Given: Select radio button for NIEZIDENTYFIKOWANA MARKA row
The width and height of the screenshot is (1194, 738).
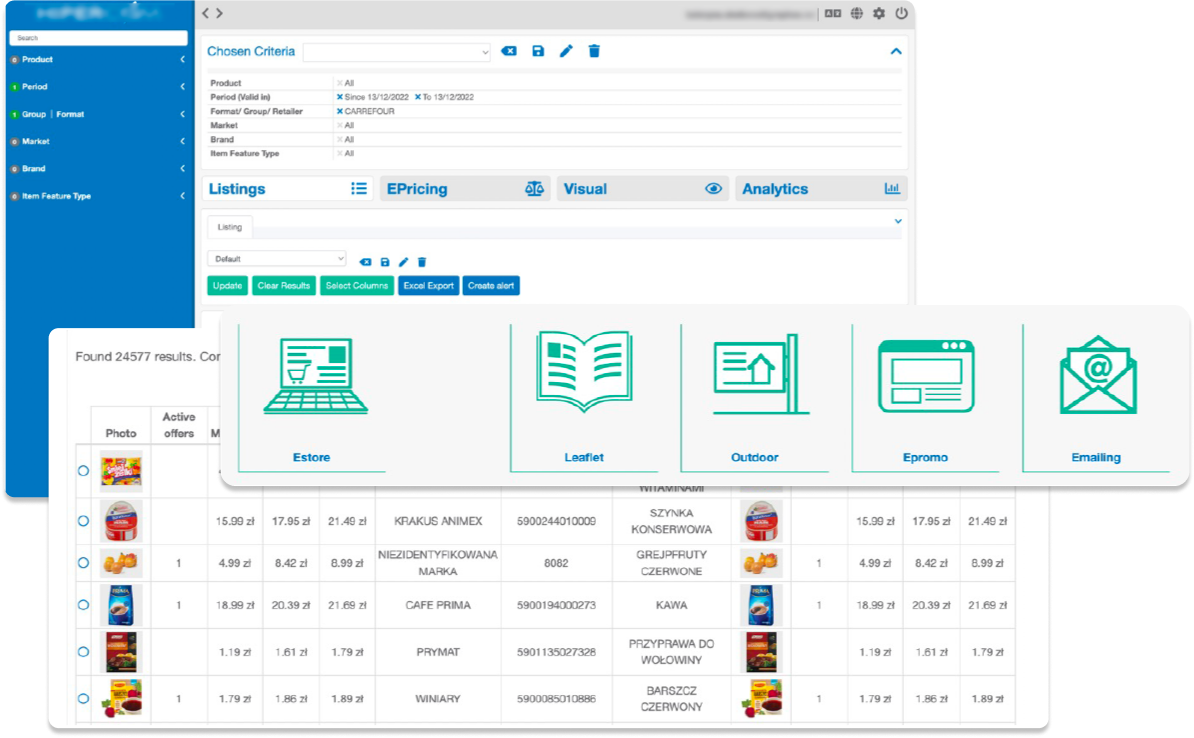Looking at the screenshot, I should pos(83,563).
